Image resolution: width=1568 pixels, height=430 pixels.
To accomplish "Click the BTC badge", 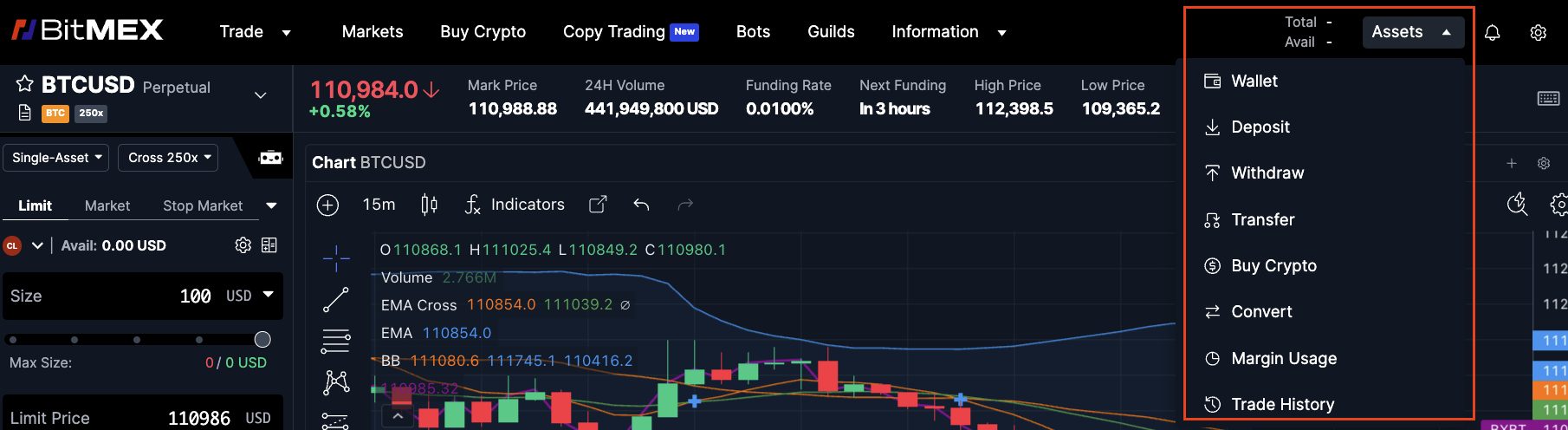I will [x=55, y=113].
